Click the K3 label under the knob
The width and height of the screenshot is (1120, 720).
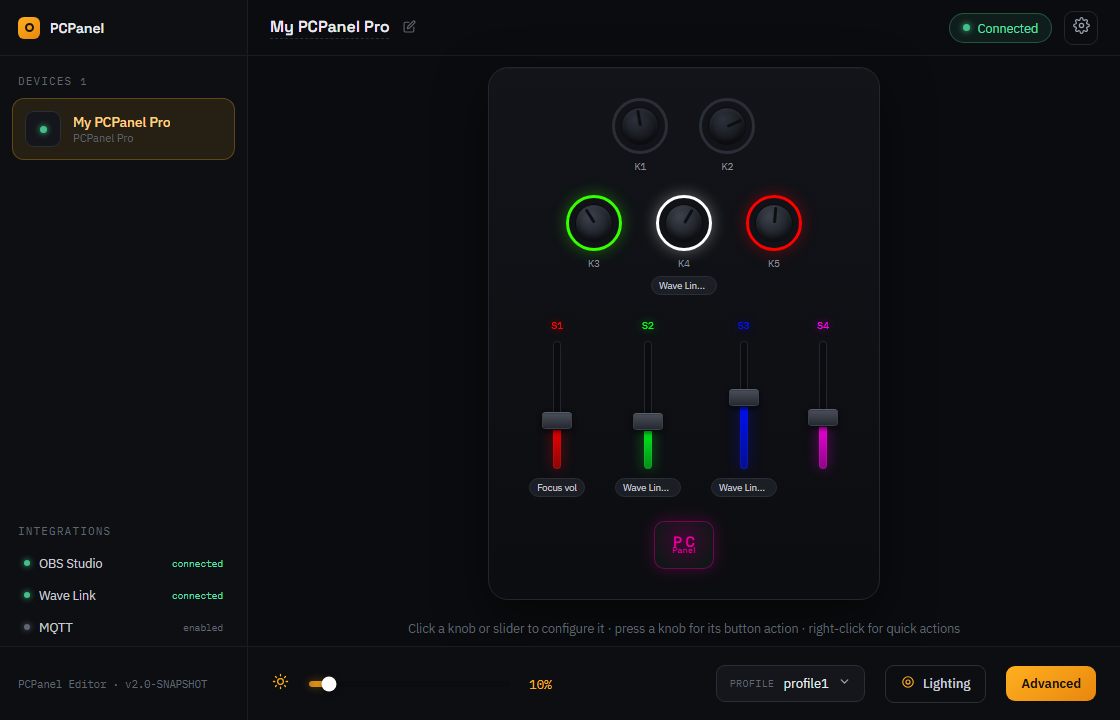pos(594,264)
